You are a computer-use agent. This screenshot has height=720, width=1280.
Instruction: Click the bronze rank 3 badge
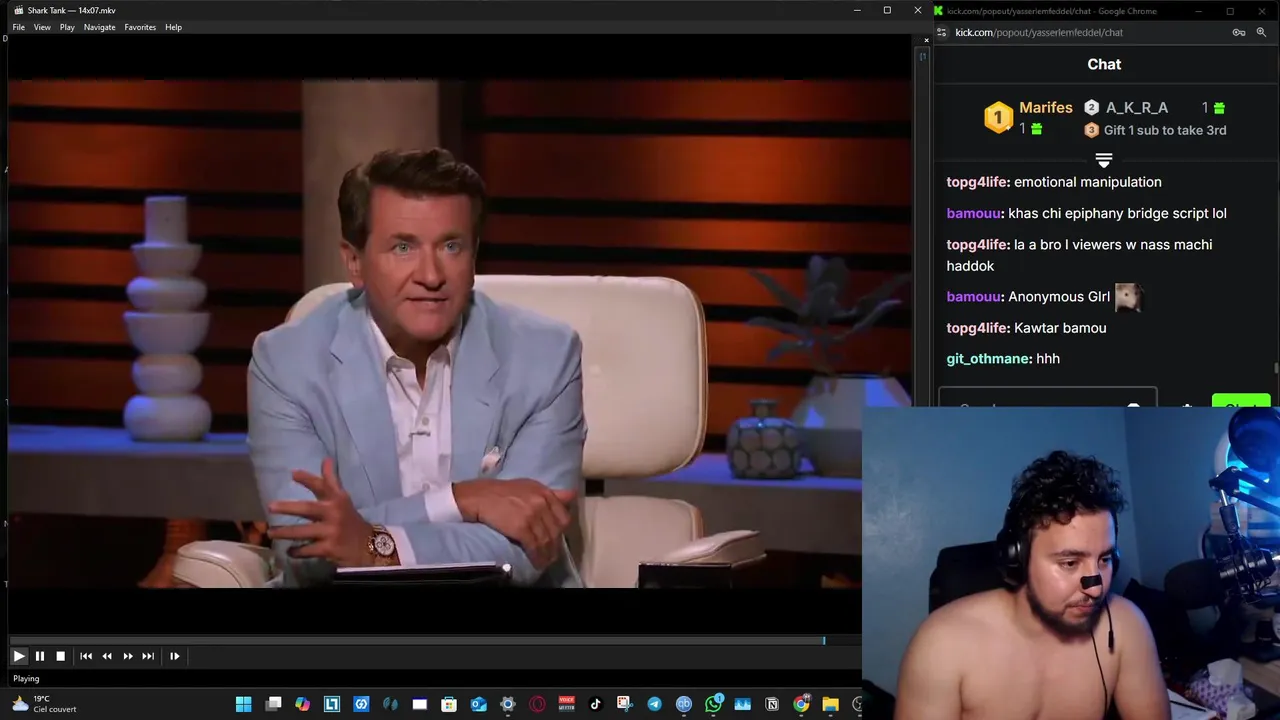(x=1092, y=130)
